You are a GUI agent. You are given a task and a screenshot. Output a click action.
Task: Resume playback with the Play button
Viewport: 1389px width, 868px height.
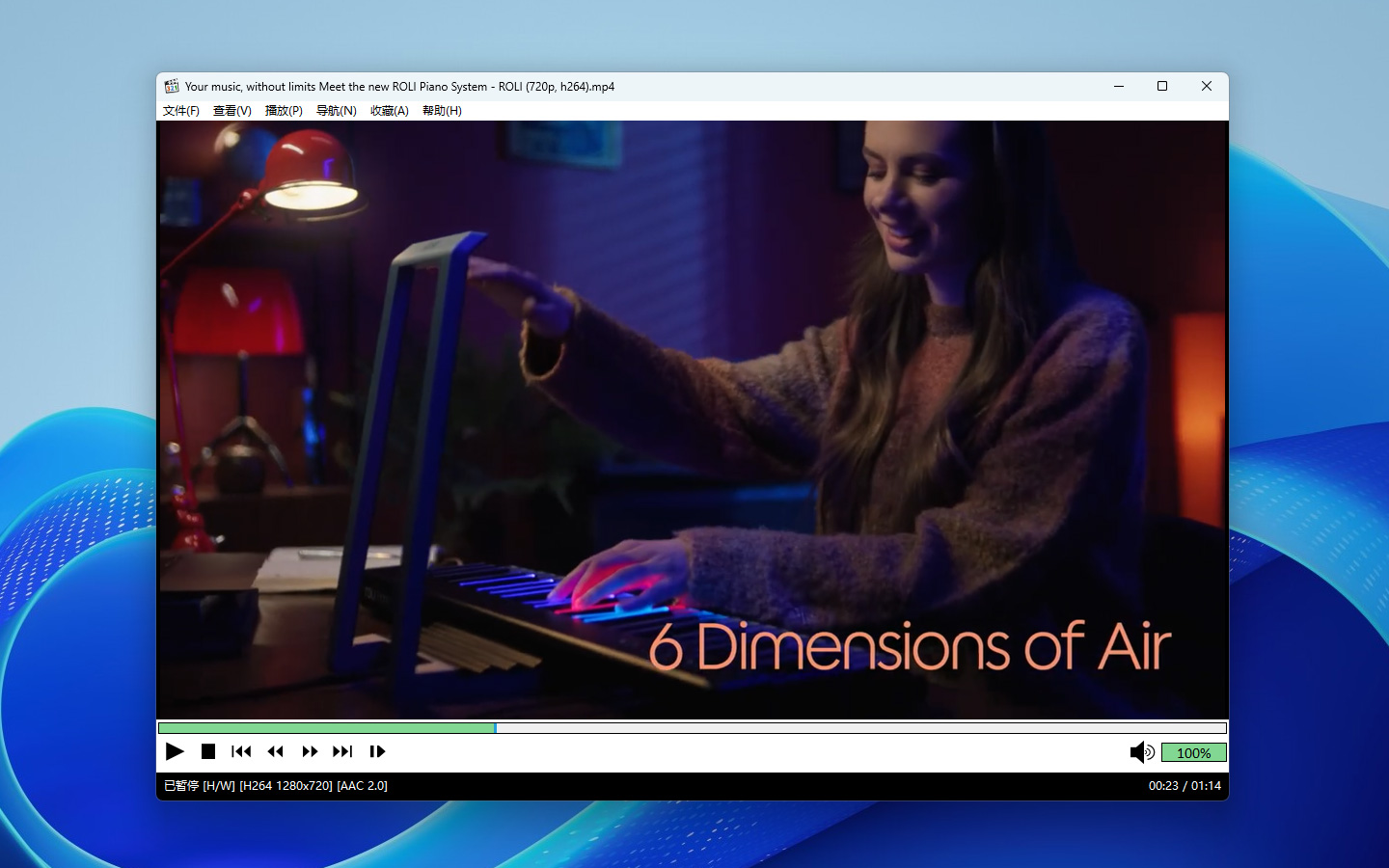point(175,751)
